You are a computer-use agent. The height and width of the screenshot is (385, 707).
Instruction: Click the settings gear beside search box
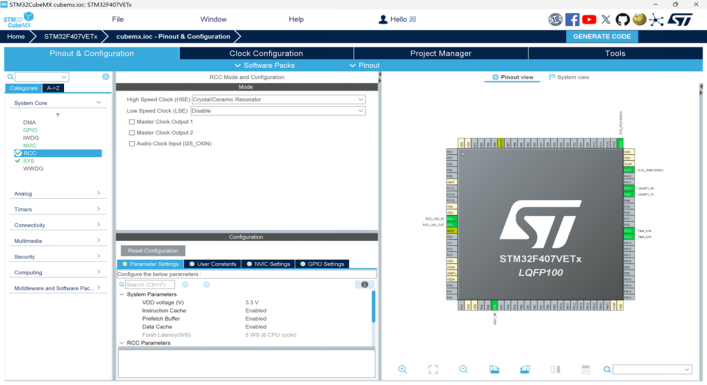coord(106,77)
